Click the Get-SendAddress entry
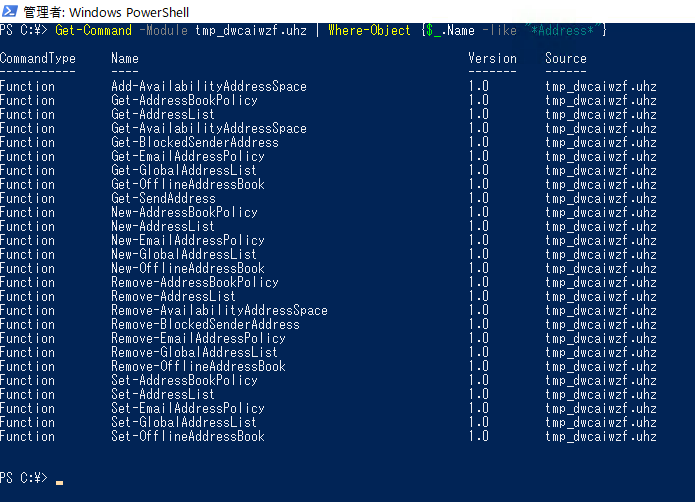 pos(163,198)
